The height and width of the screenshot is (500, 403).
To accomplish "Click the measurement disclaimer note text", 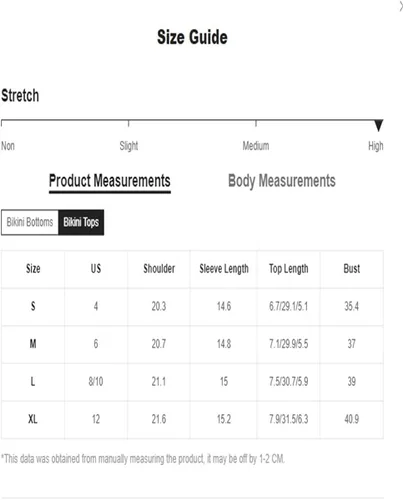I will [143, 459].
